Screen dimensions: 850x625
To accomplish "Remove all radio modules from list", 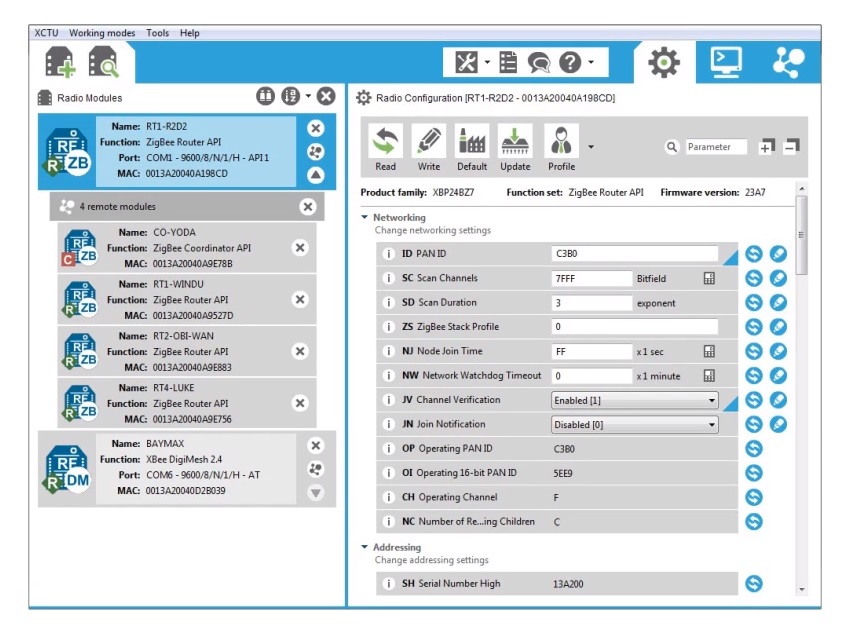I will (326, 96).
